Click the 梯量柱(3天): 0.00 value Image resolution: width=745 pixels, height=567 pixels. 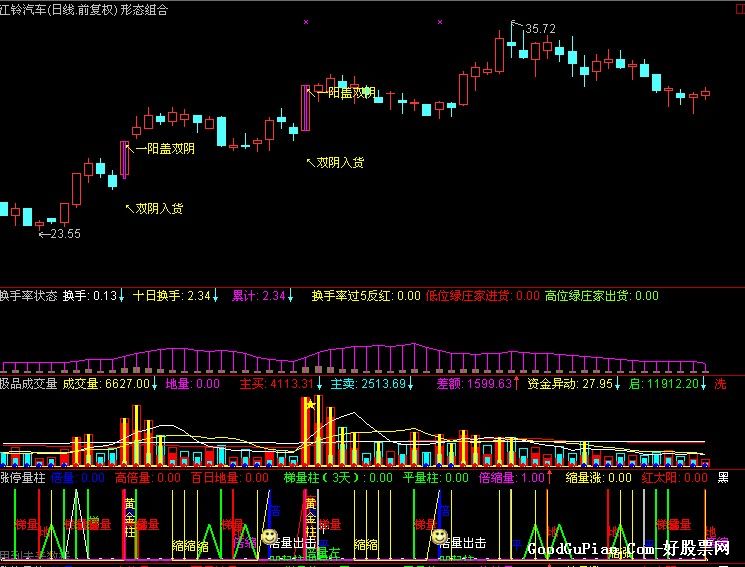[x=338, y=478]
